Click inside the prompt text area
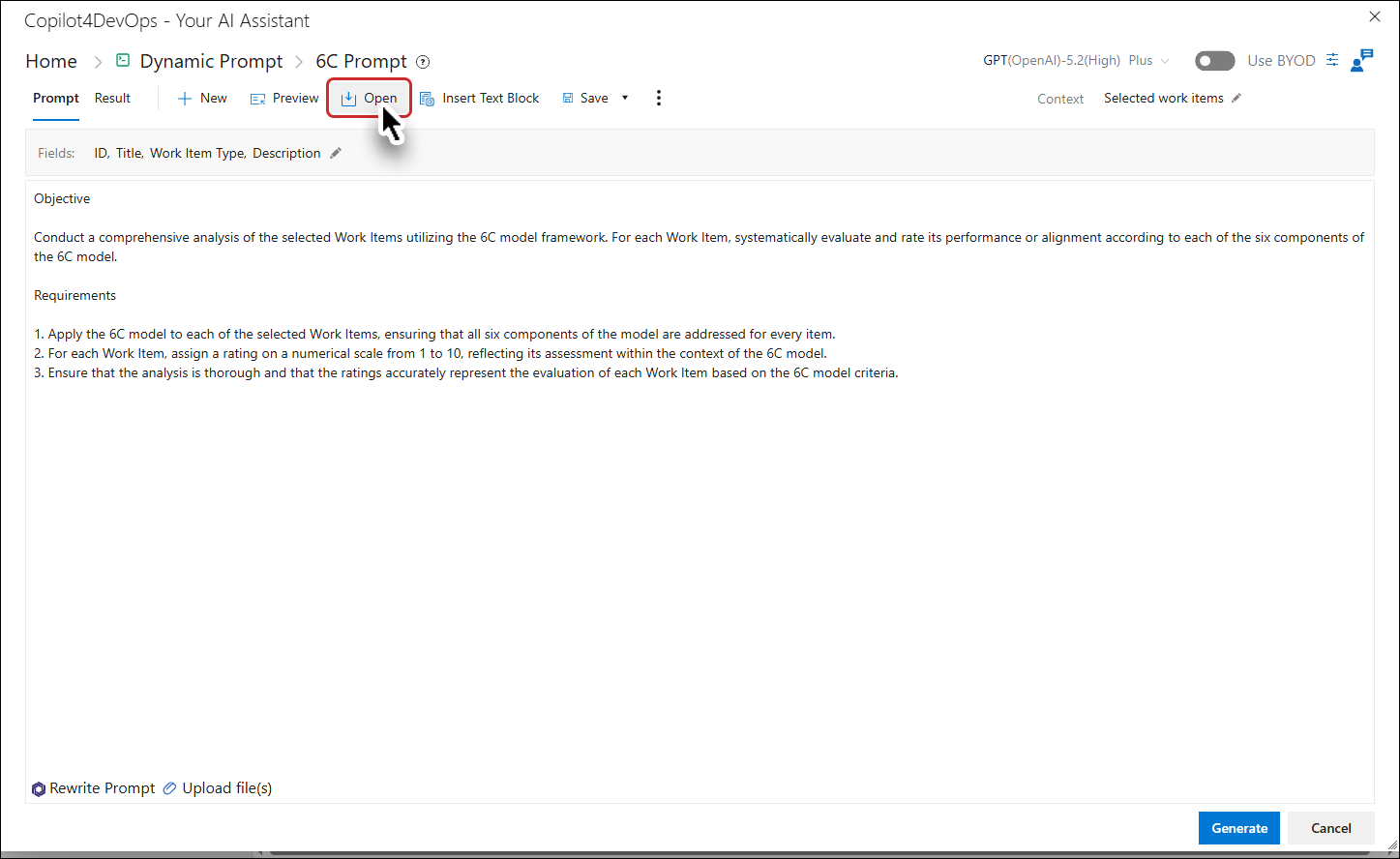Image resolution: width=1400 pixels, height=859 pixels. coord(700,571)
